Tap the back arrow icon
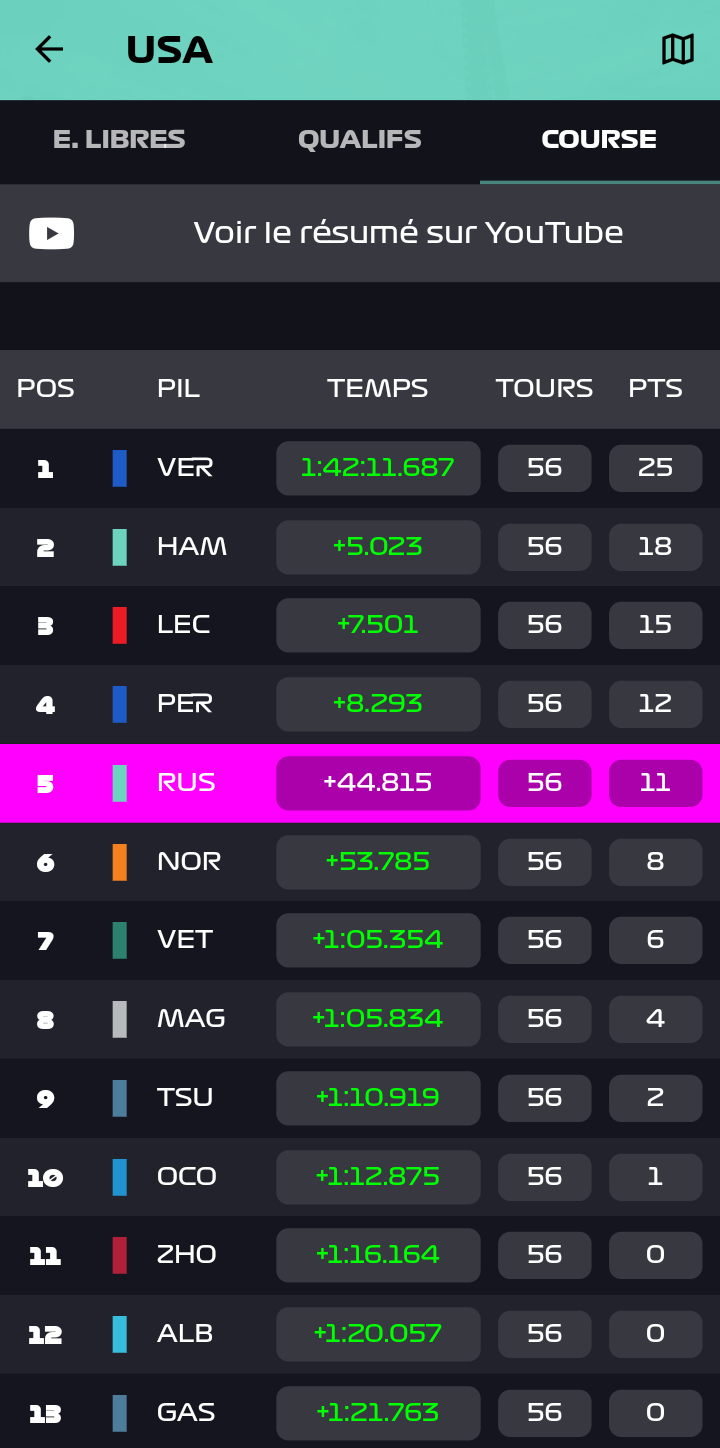720x1448 pixels. click(x=48, y=49)
